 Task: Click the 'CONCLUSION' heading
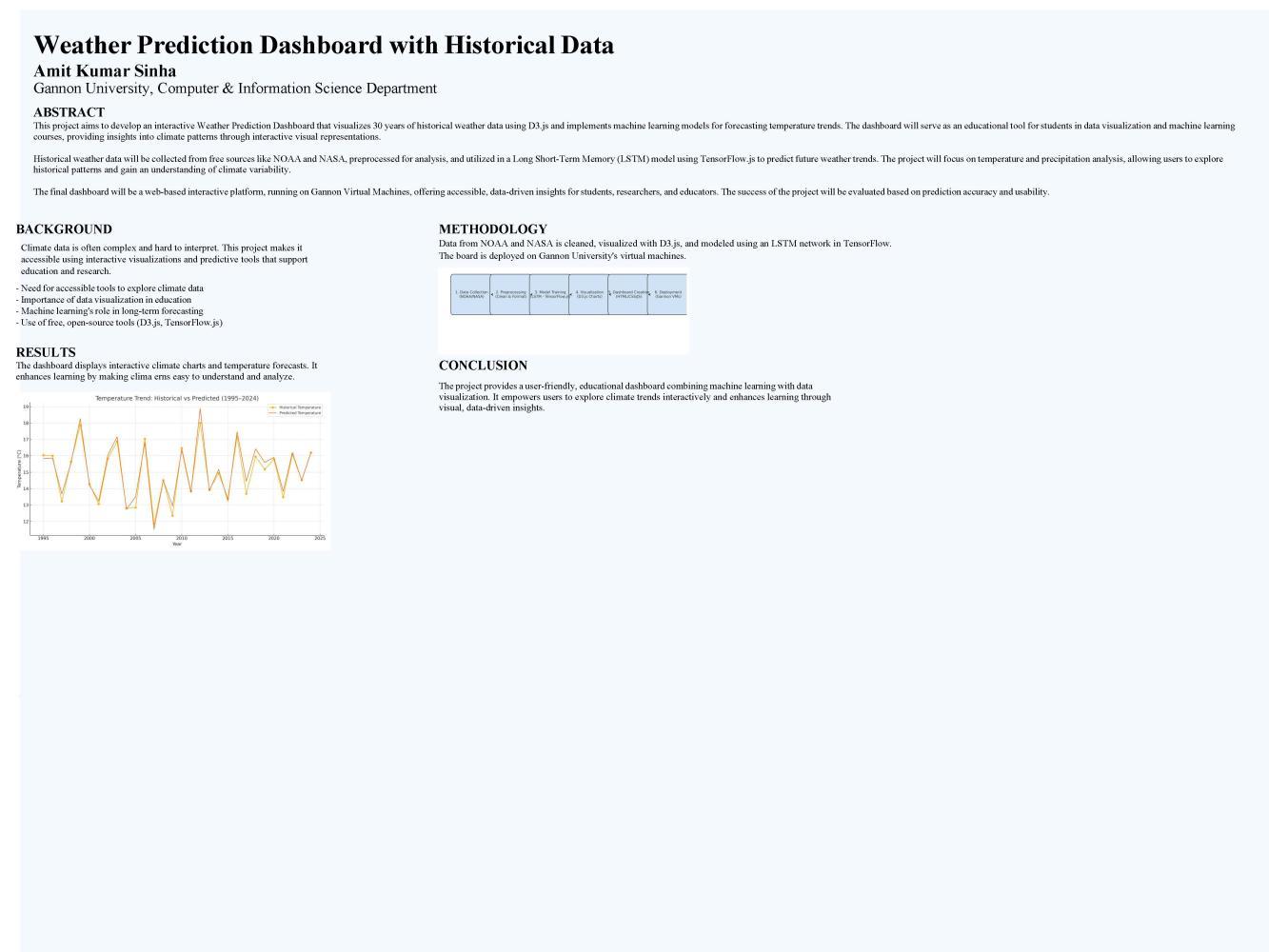[x=483, y=366]
